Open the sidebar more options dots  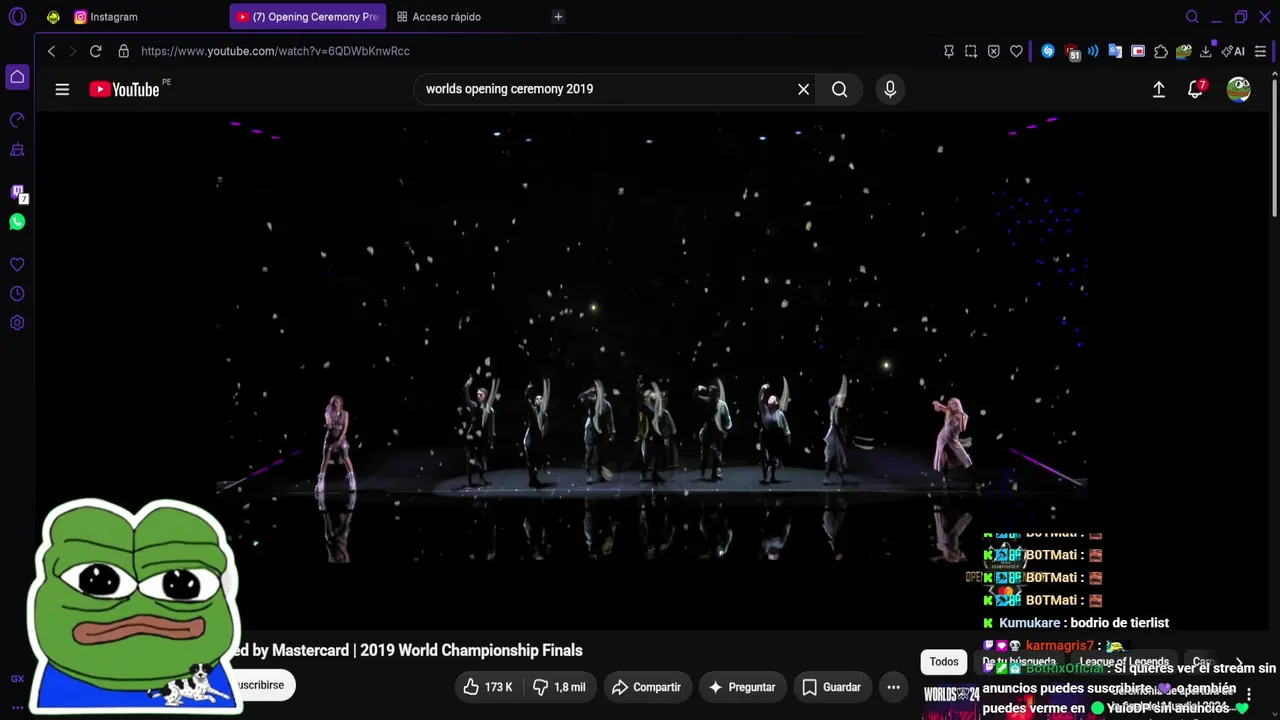pyautogui.click(x=17, y=707)
